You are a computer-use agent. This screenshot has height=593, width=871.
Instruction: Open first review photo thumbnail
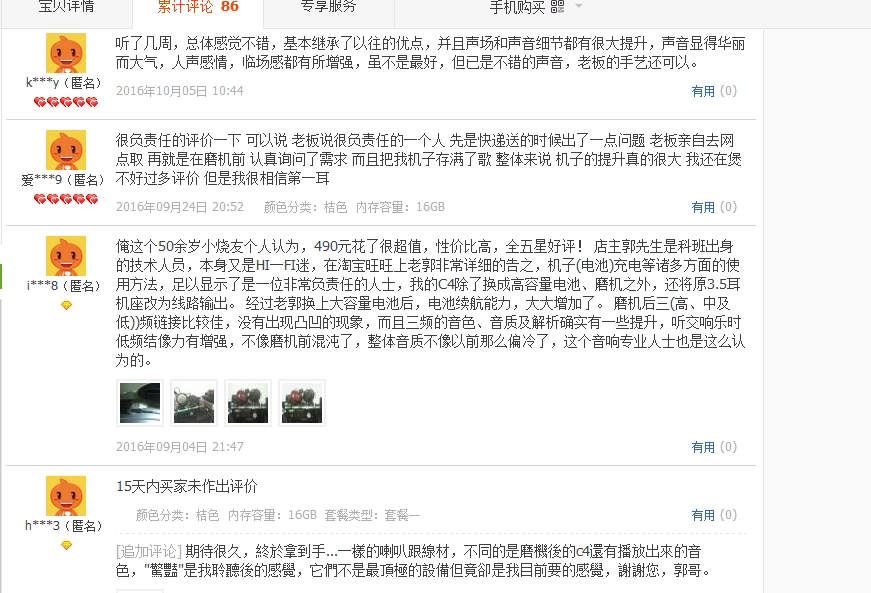coord(140,403)
